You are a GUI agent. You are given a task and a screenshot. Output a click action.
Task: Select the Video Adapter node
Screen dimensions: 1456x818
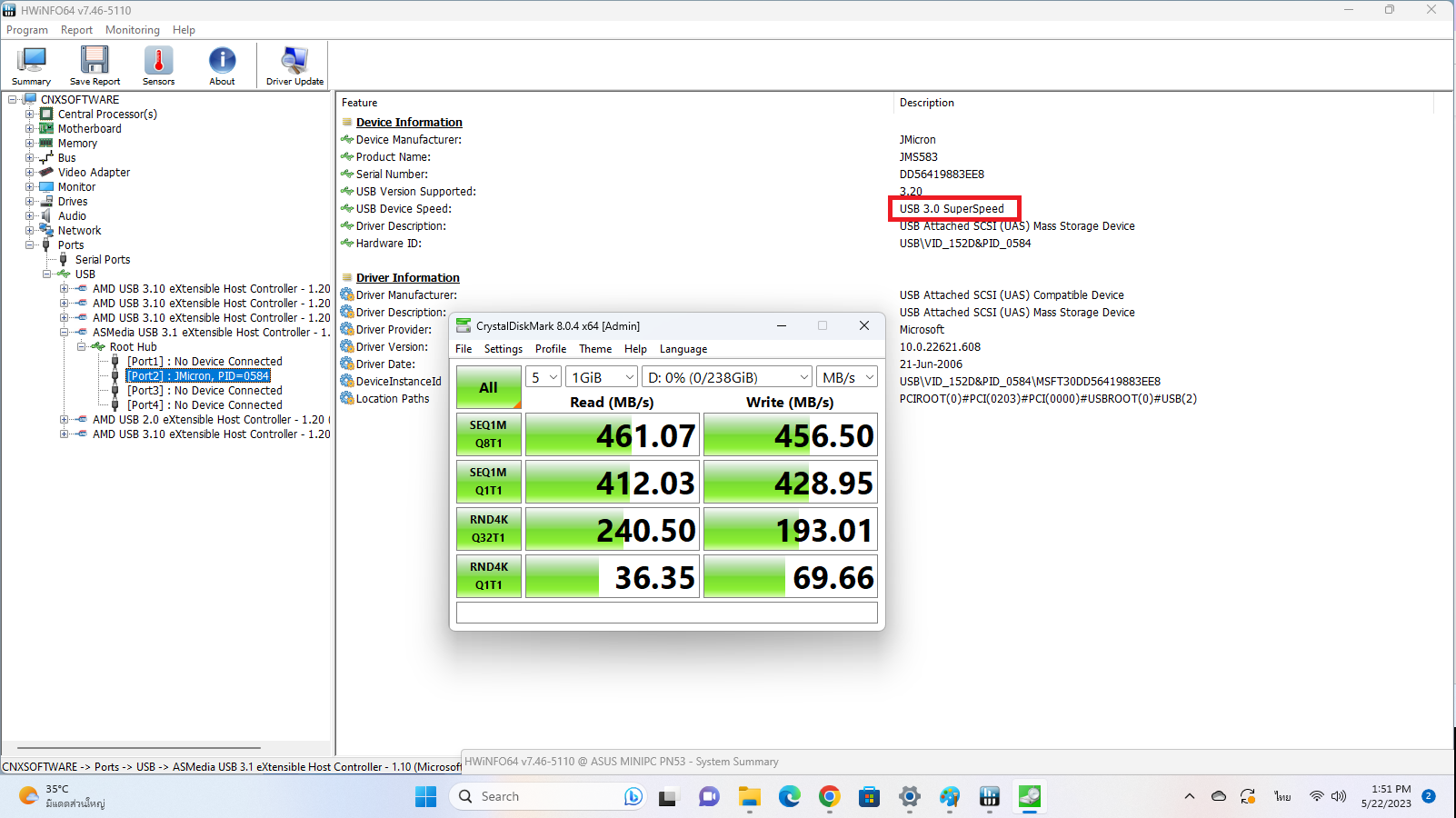click(94, 173)
